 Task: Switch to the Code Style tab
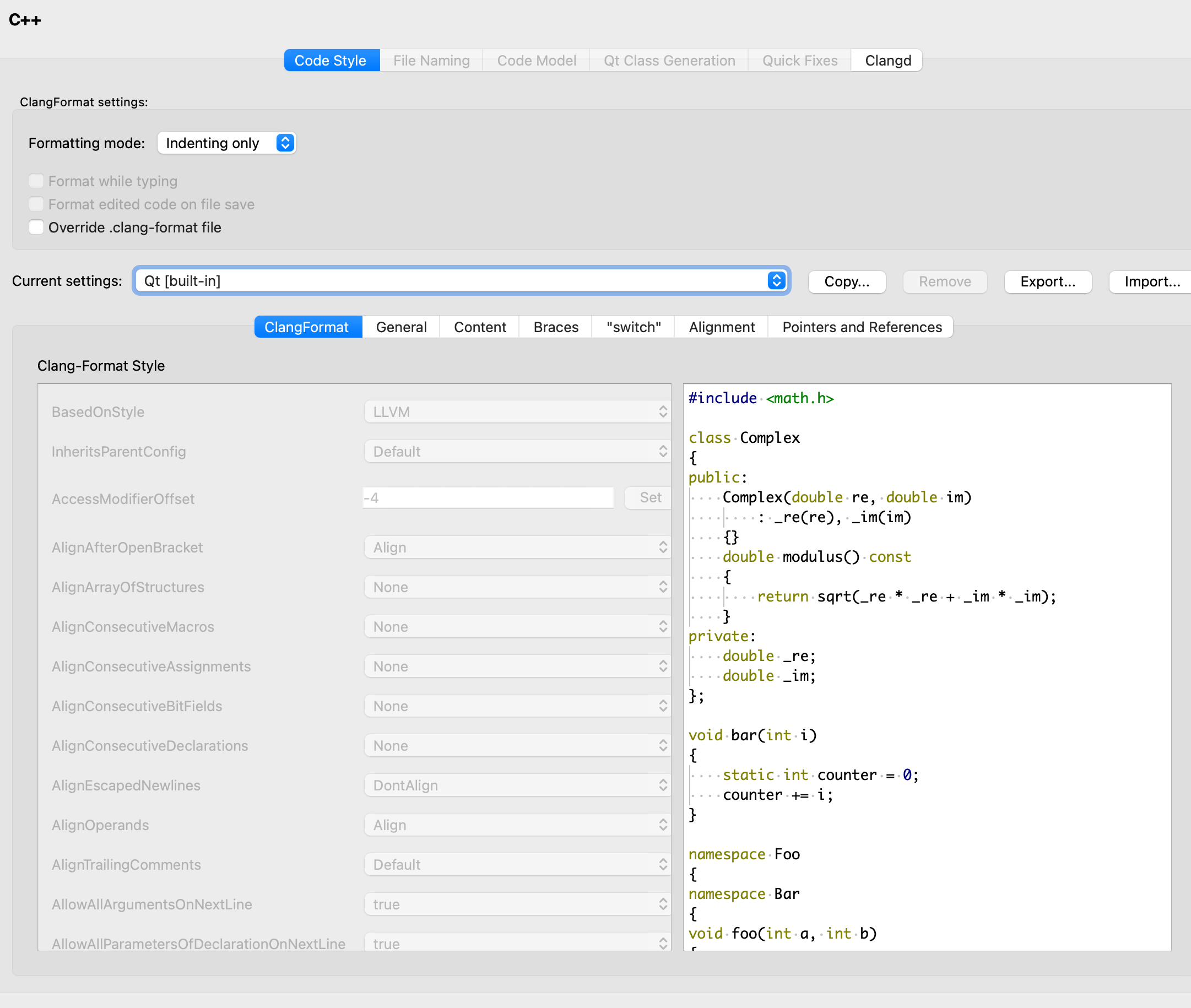coord(332,61)
